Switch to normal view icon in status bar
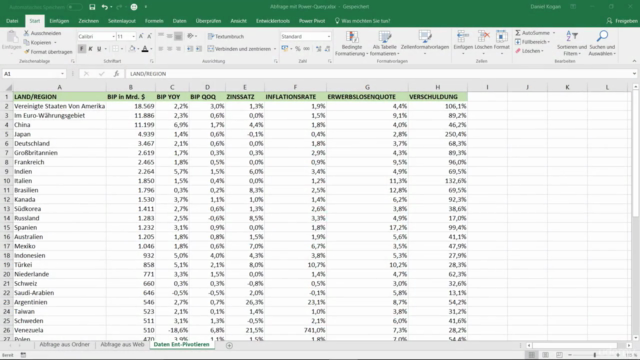Image resolution: width=640 pixels, height=360 pixels. [x=531, y=355]
